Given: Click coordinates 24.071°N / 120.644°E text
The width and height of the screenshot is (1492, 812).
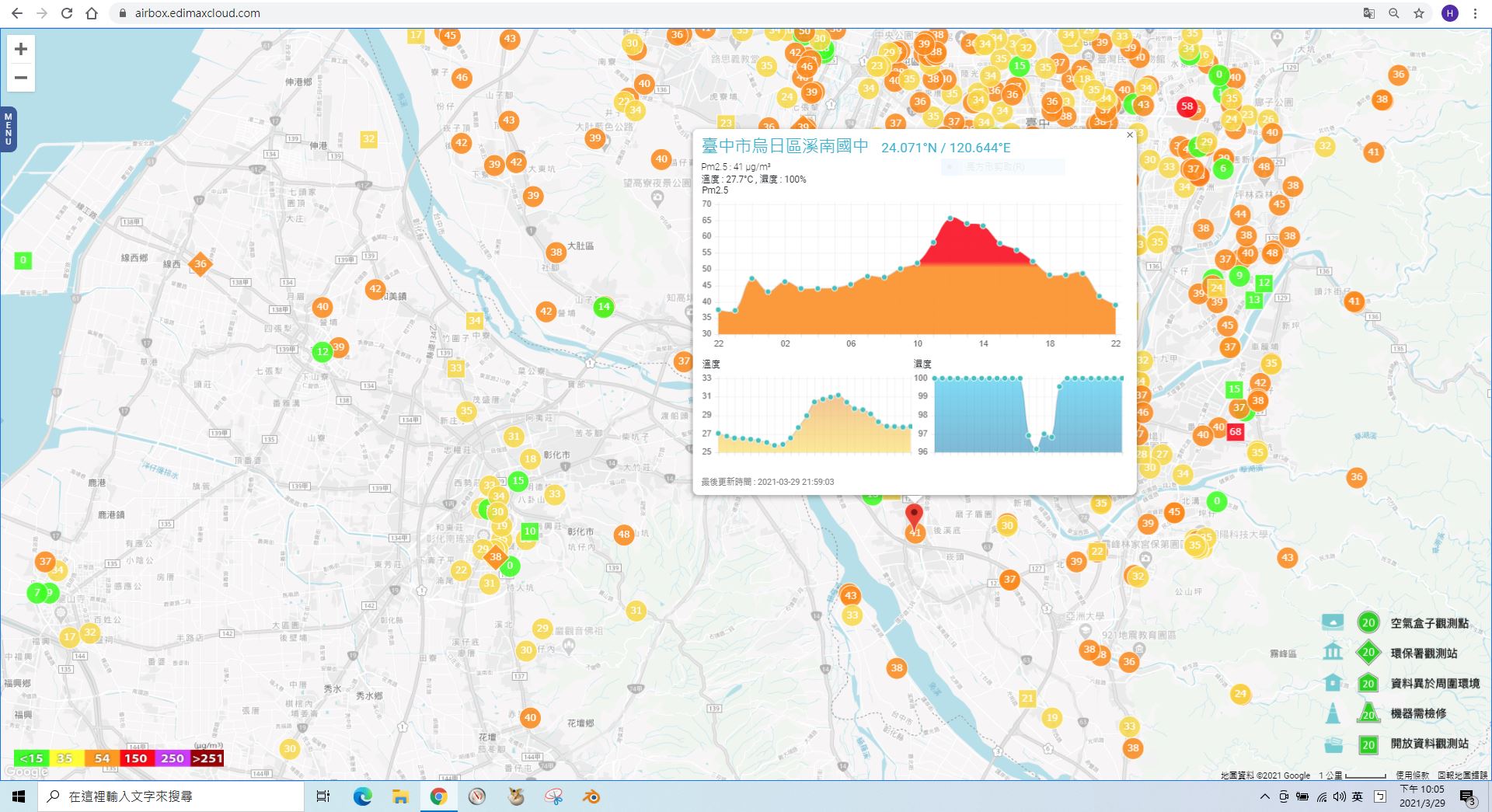Looking at the screenshot, I should [x=946, y=148].
